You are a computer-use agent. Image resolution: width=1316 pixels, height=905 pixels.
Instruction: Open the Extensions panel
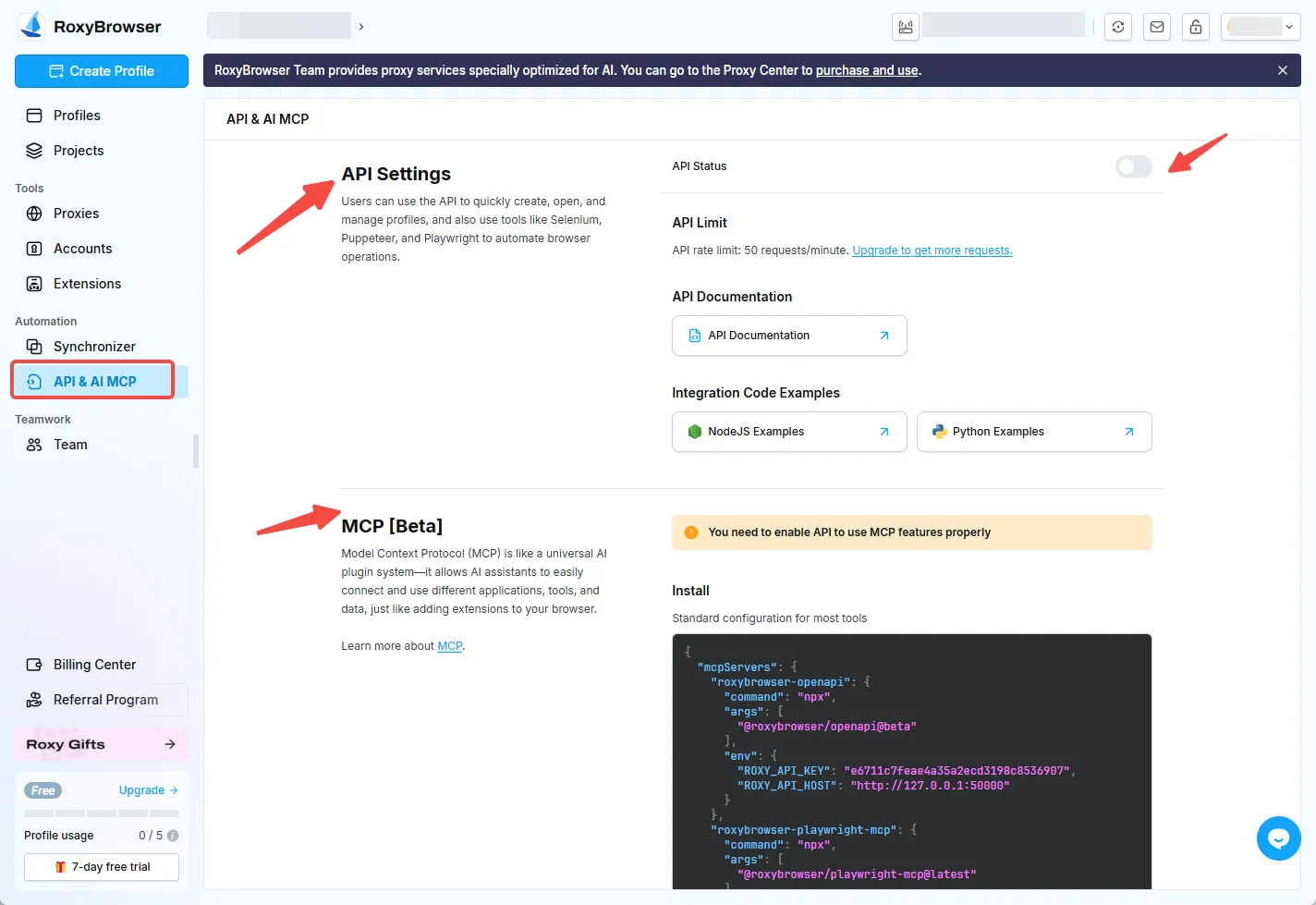point(85,283)
